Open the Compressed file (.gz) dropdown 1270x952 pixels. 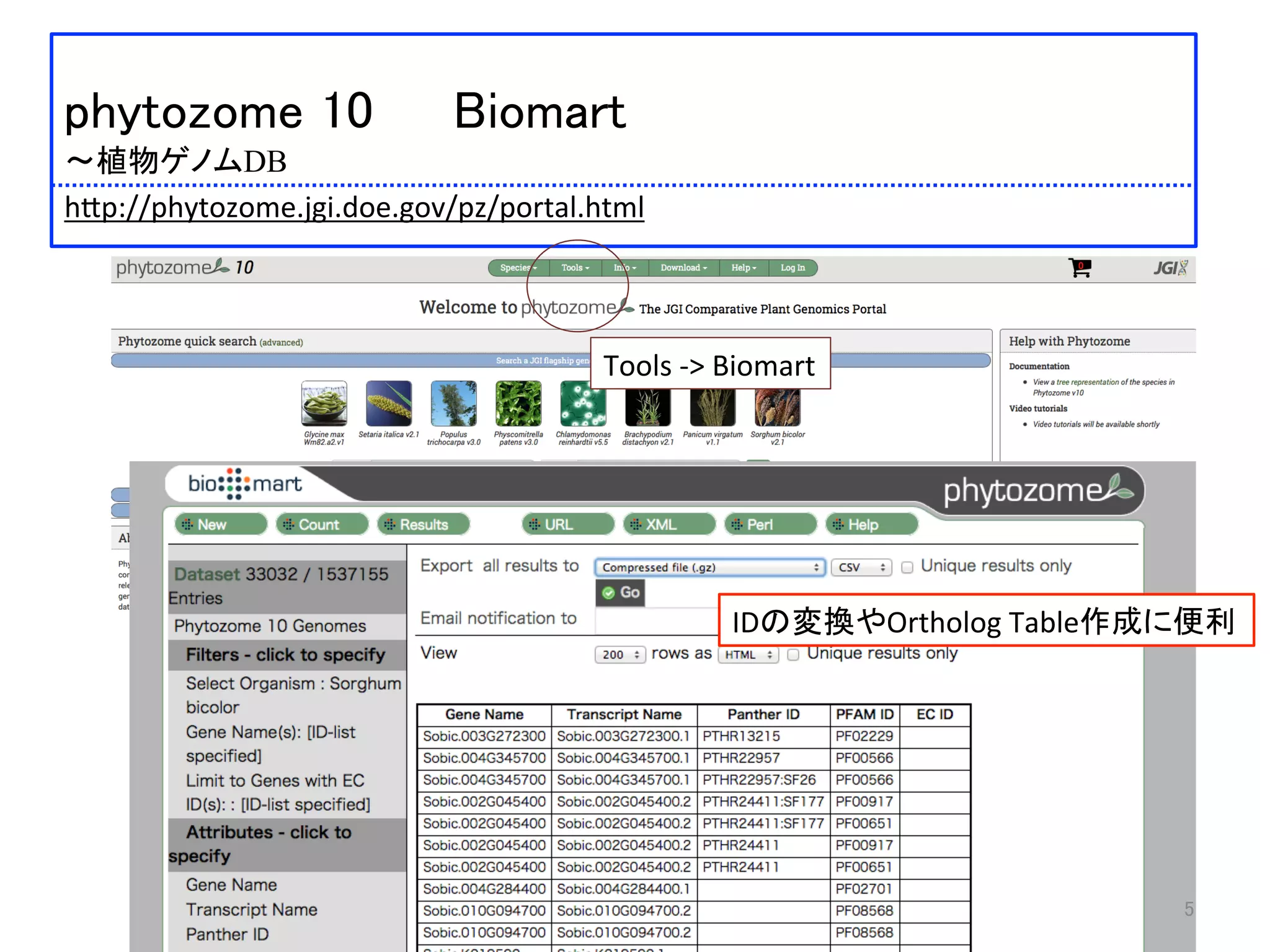click(710, 567)
